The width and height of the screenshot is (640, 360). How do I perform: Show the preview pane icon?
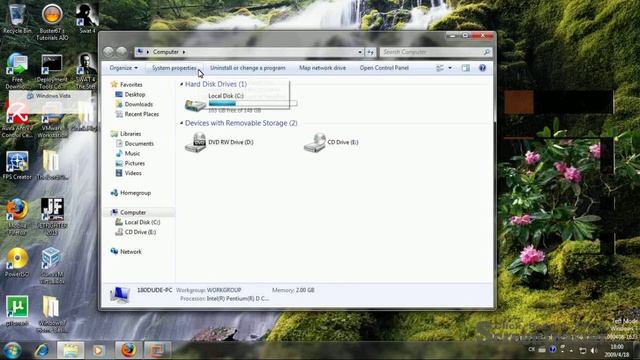point(466,68)
